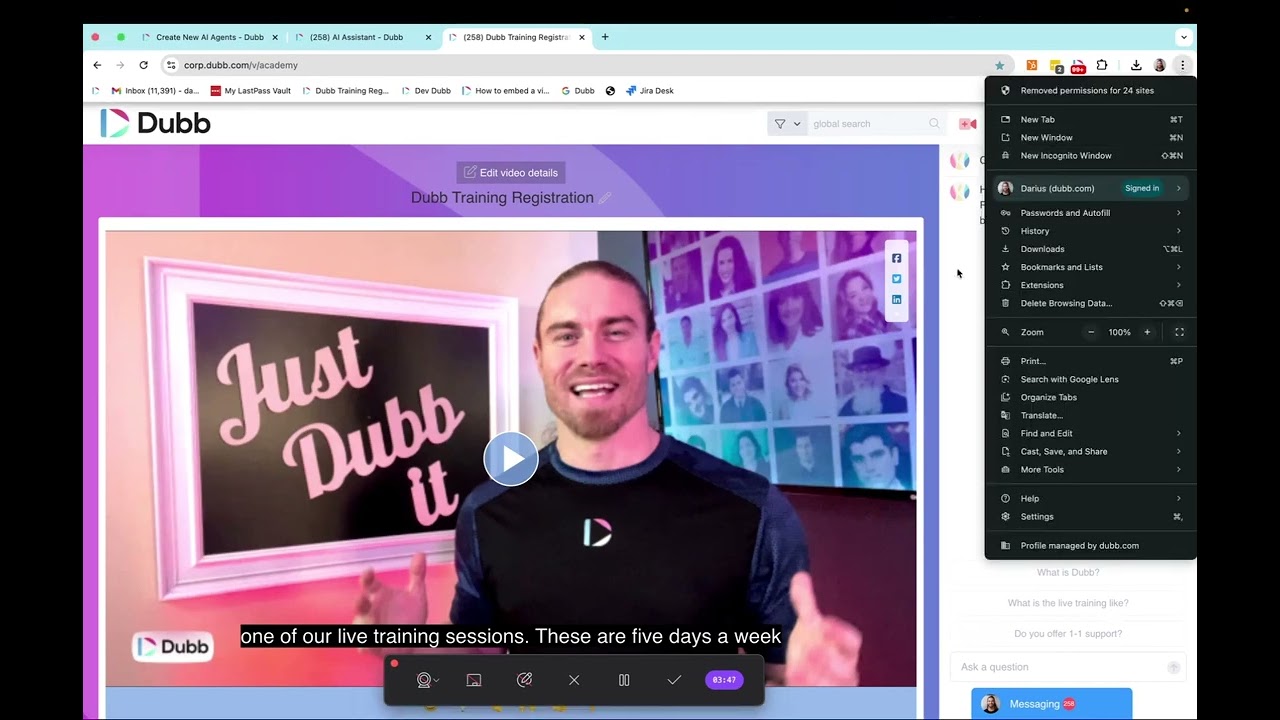This screenshot has width=1280, height=720.
Task: Bookmark this page with the star icon
Action: click(999, 65)
